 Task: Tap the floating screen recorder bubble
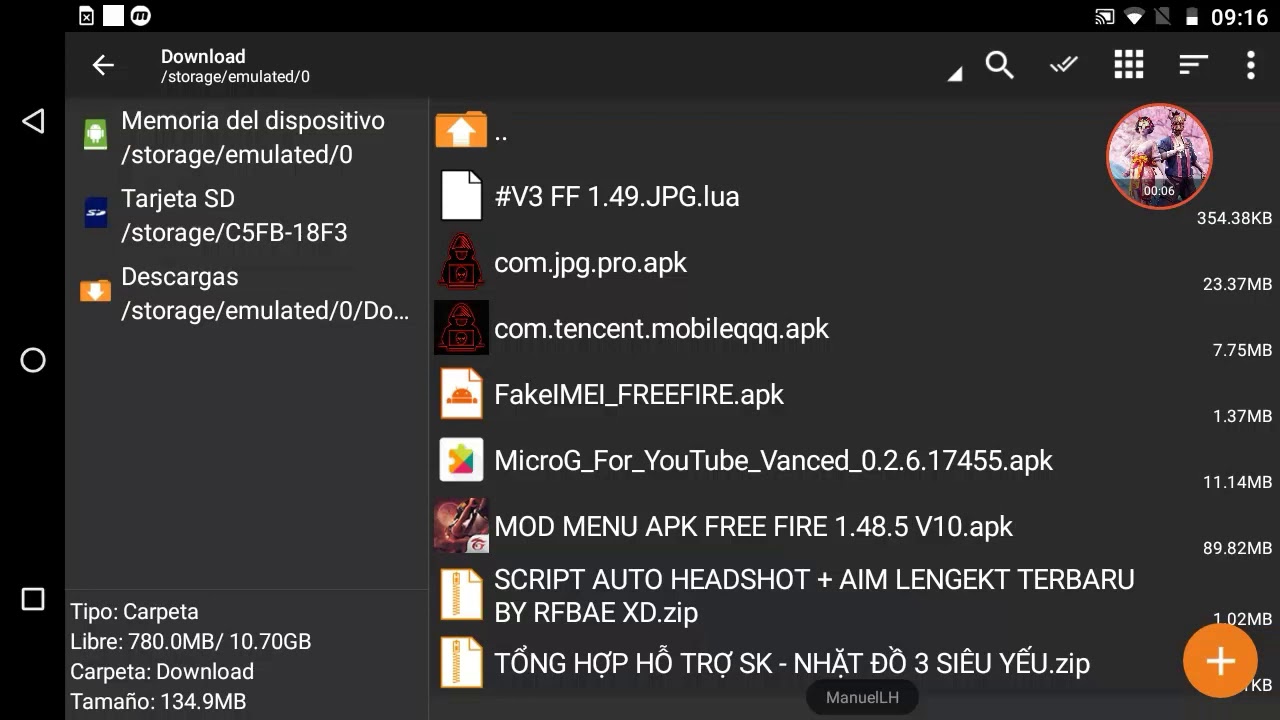coord(1159,156)
